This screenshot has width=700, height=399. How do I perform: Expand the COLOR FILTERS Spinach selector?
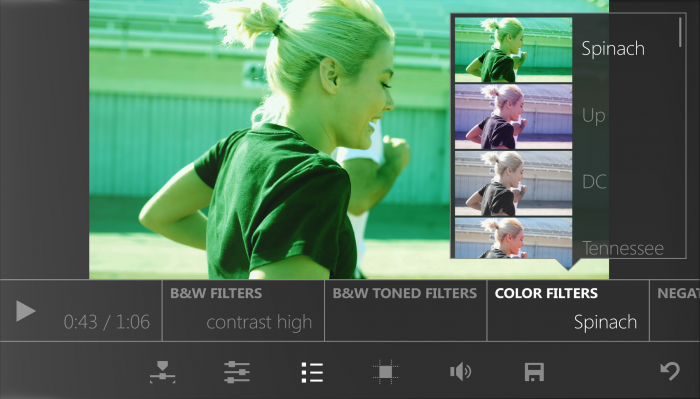point(568,311)
